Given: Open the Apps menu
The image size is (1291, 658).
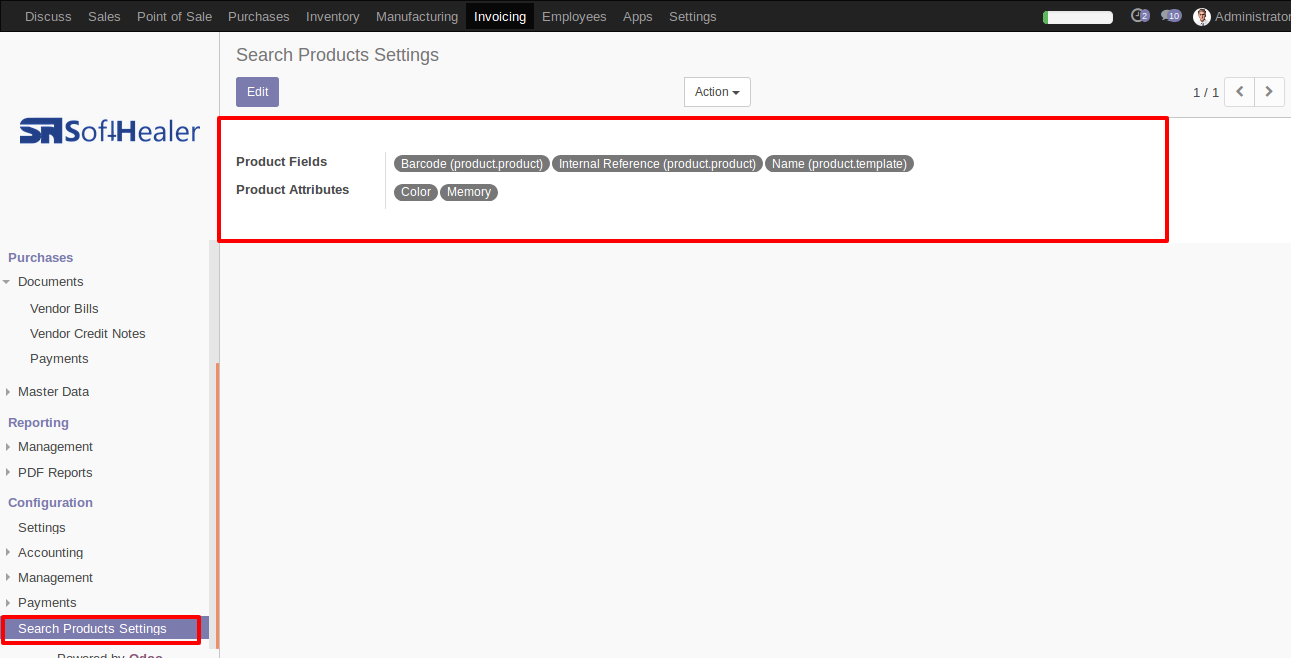Looking at the screenshot, I should 638,16.
